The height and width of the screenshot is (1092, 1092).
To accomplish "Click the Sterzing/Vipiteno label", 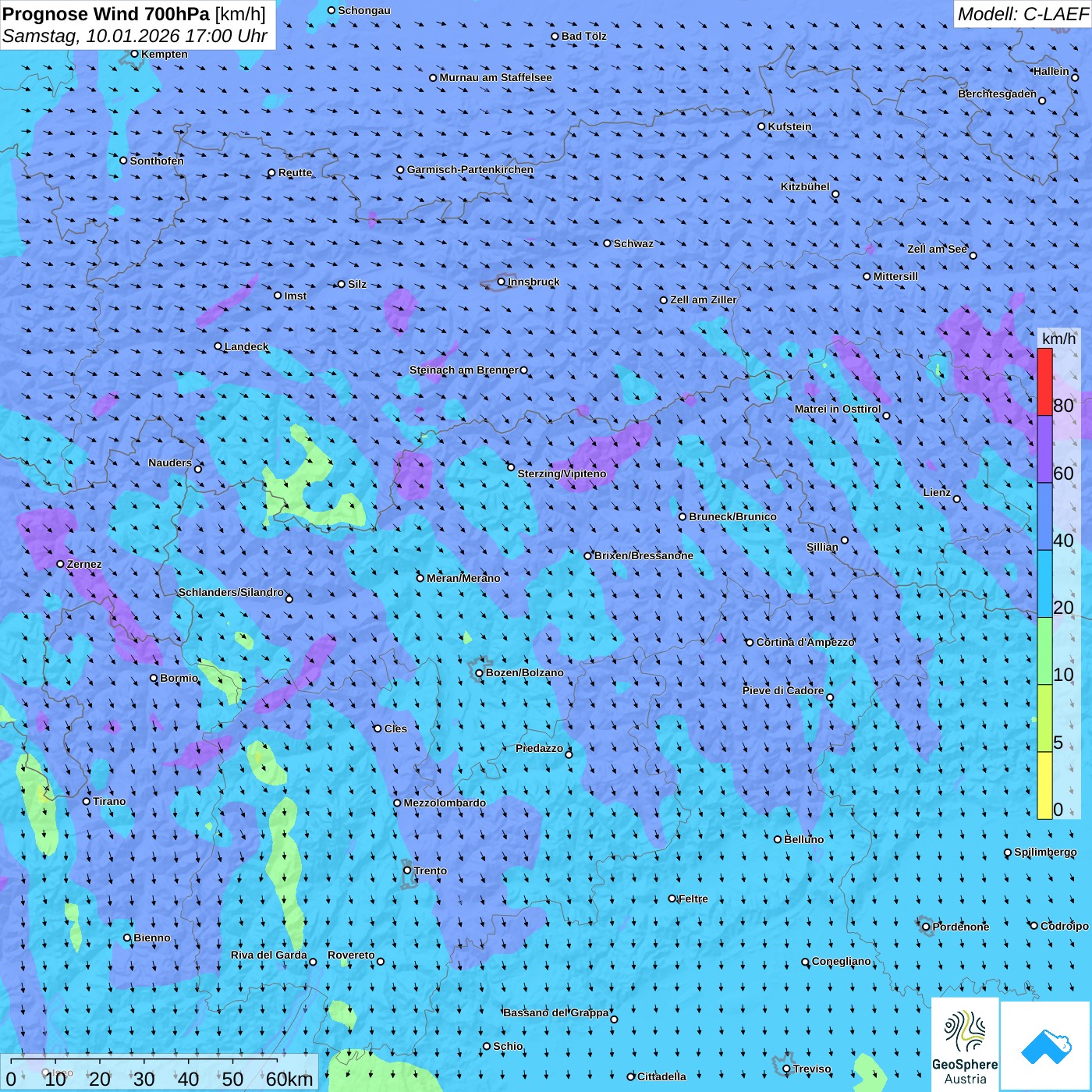I will click(562, 473).
